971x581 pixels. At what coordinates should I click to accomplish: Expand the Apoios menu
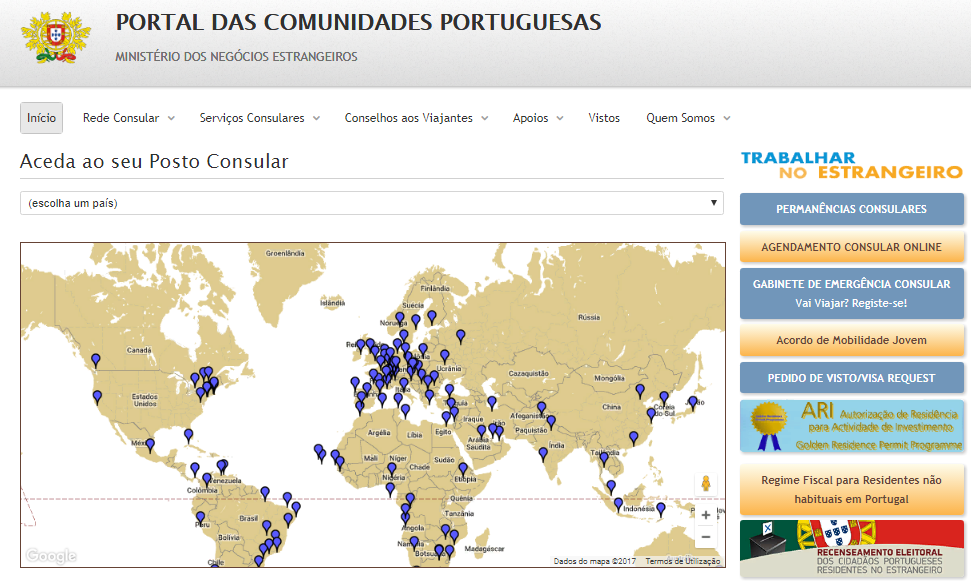coord(538,118)
